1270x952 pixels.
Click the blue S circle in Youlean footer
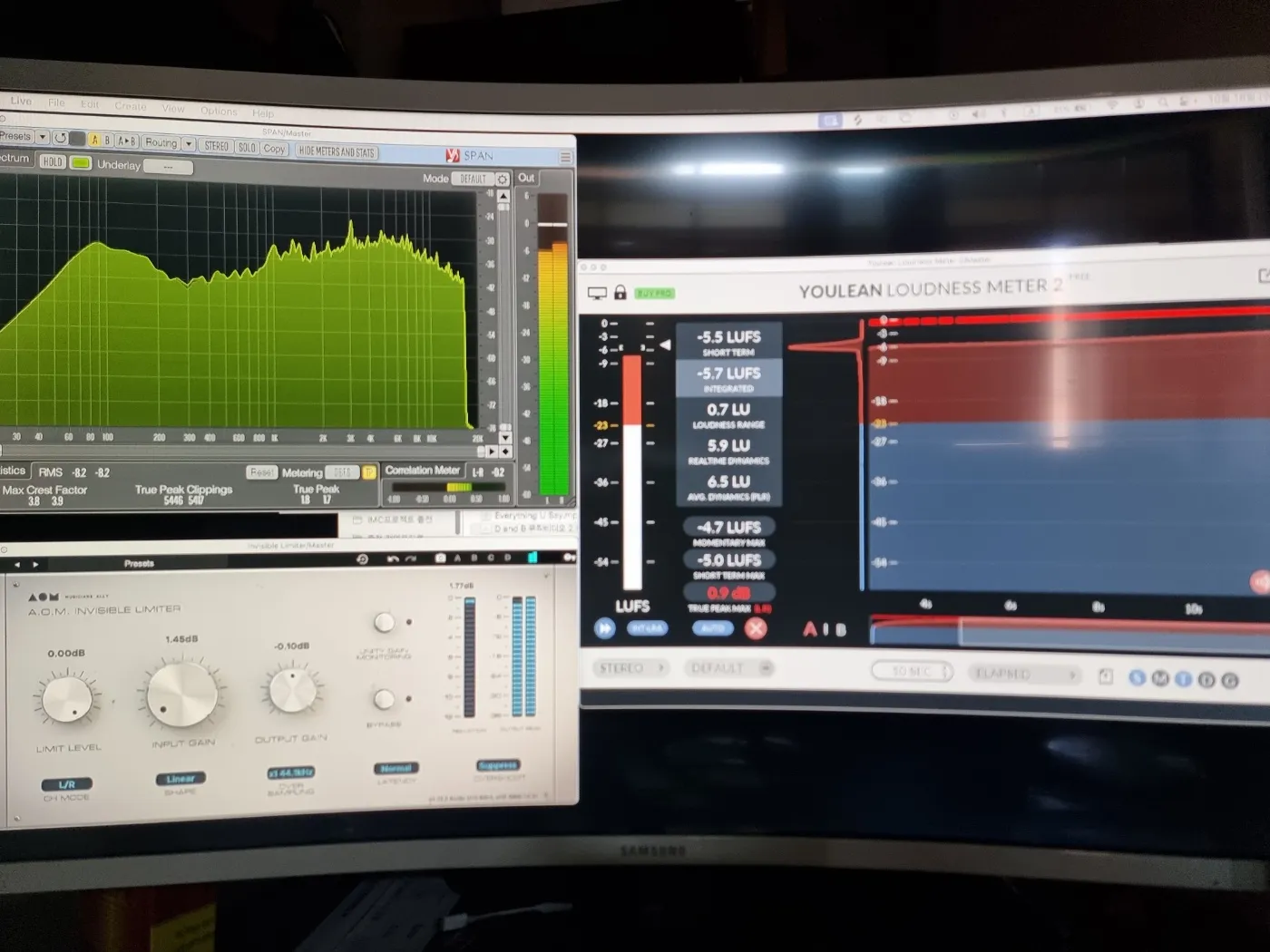point(1138,678)
